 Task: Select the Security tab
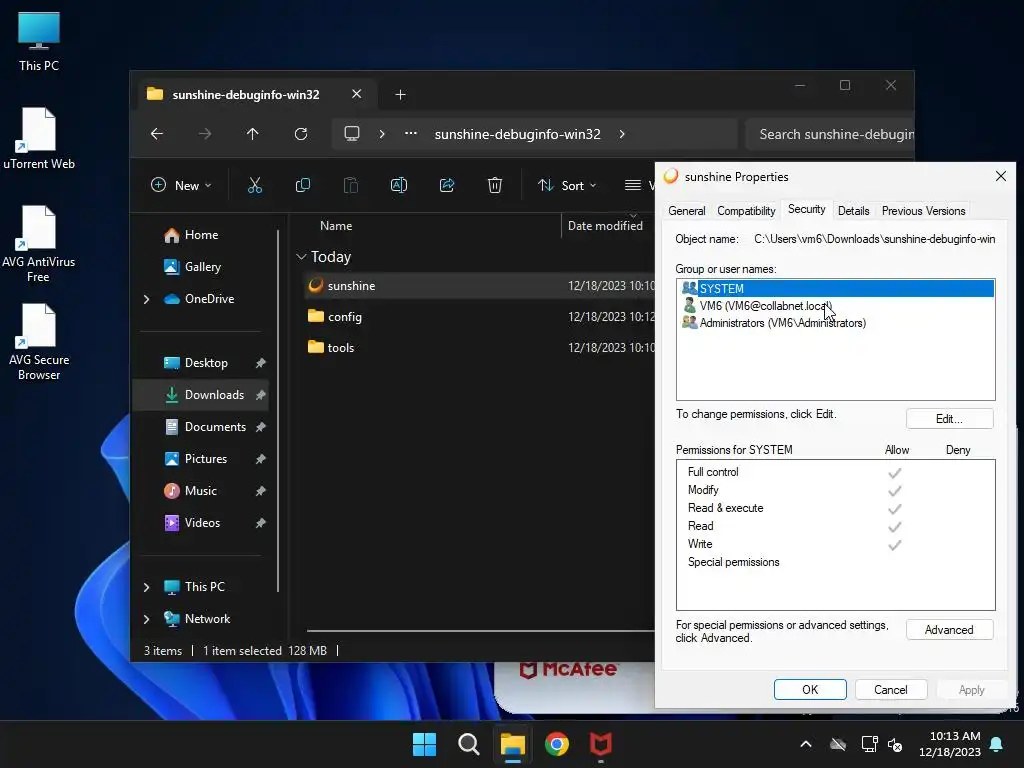click(807, 209)
